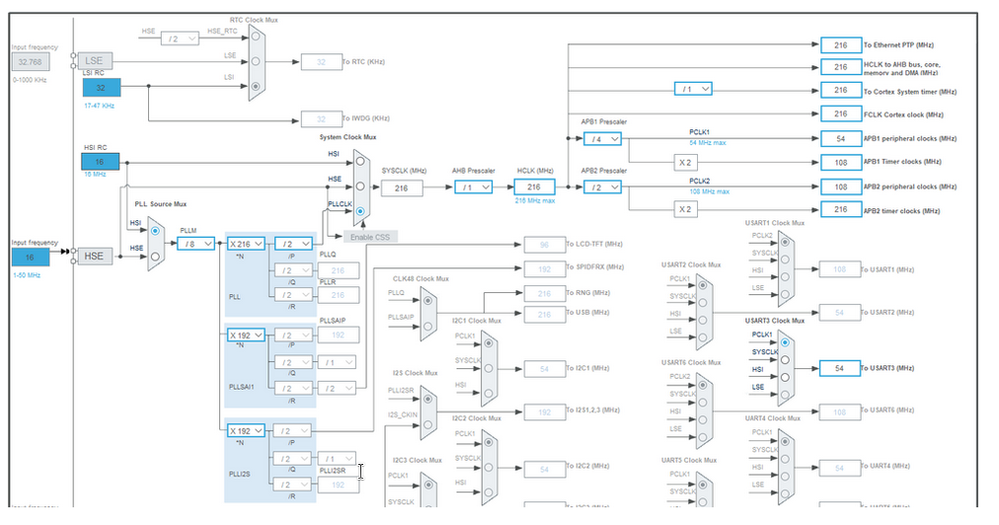Click To Cortex System timer 216 value
This screenshot has width=999, height=525.
841,90
